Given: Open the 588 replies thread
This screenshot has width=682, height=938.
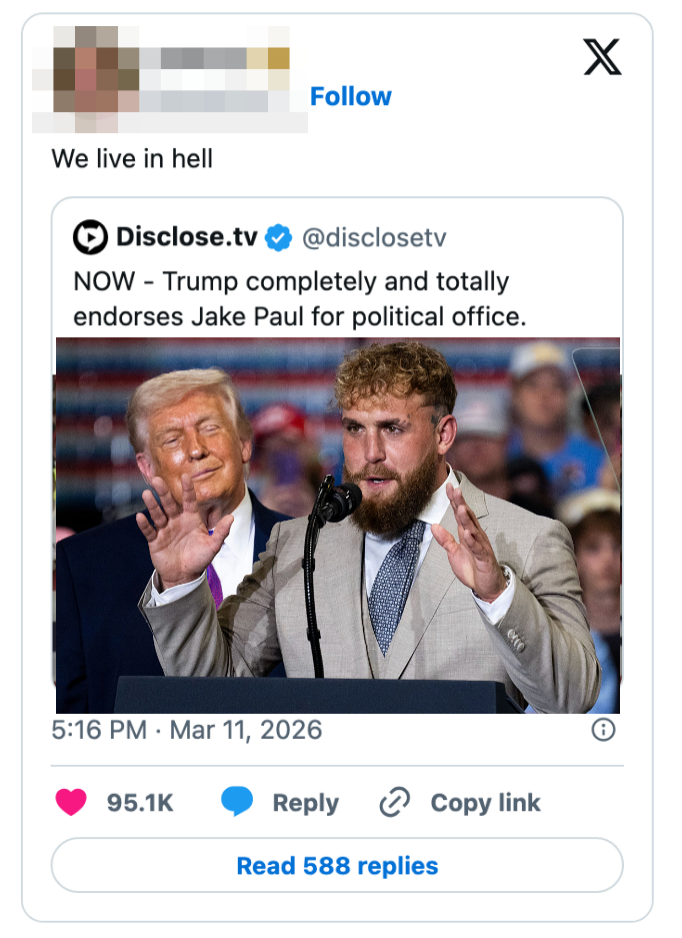Looking at the screenshot, I should coord(336,865).
